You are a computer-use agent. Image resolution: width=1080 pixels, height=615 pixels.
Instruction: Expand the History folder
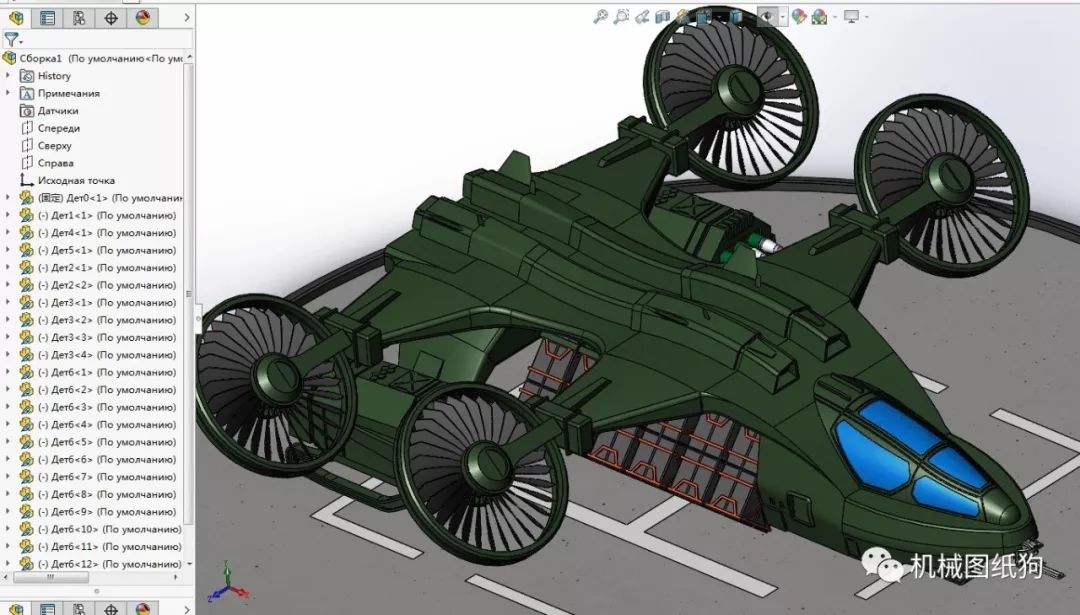[8, 76]
